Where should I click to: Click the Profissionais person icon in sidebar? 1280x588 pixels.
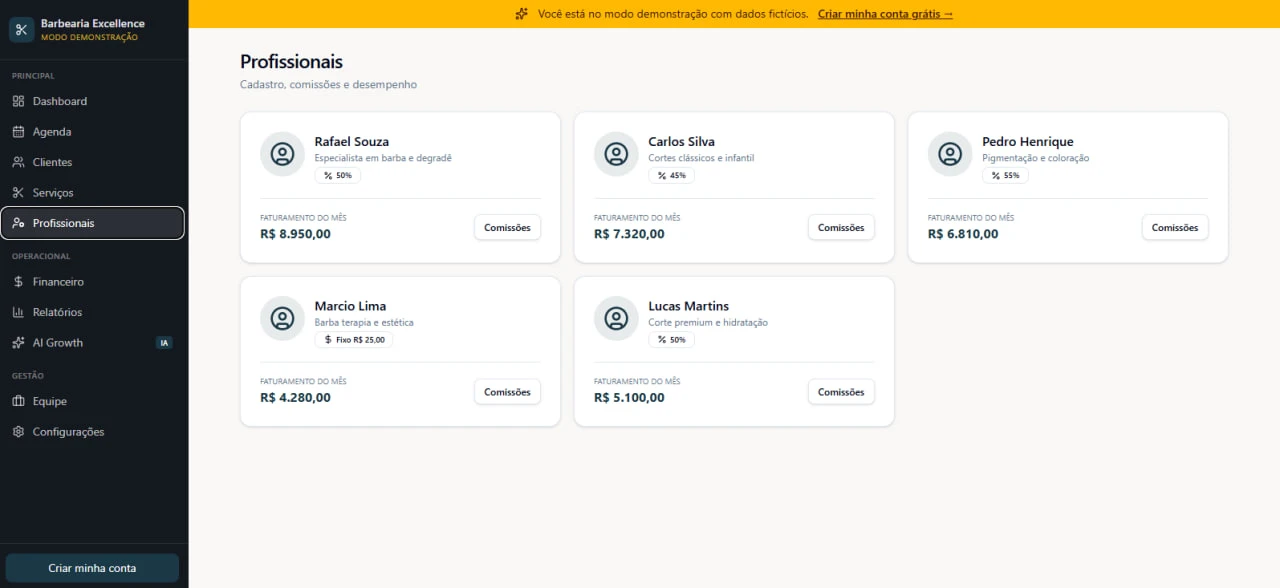[18, 223]
